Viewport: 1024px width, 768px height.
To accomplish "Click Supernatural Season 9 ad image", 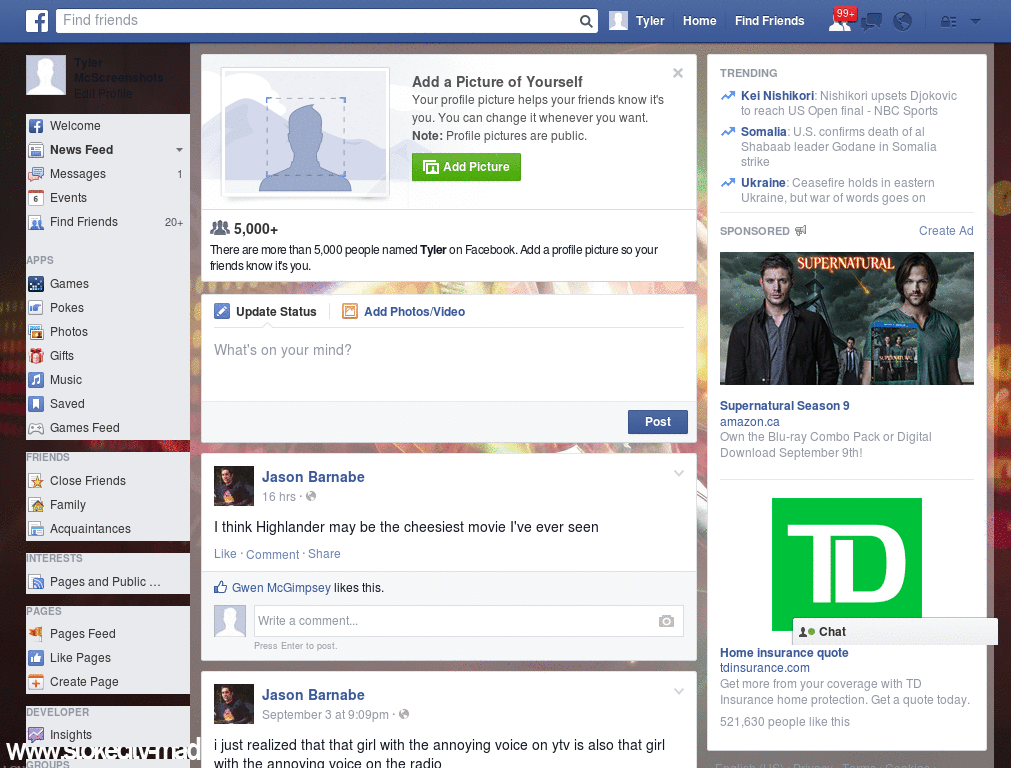I will (x=846, y=319).
